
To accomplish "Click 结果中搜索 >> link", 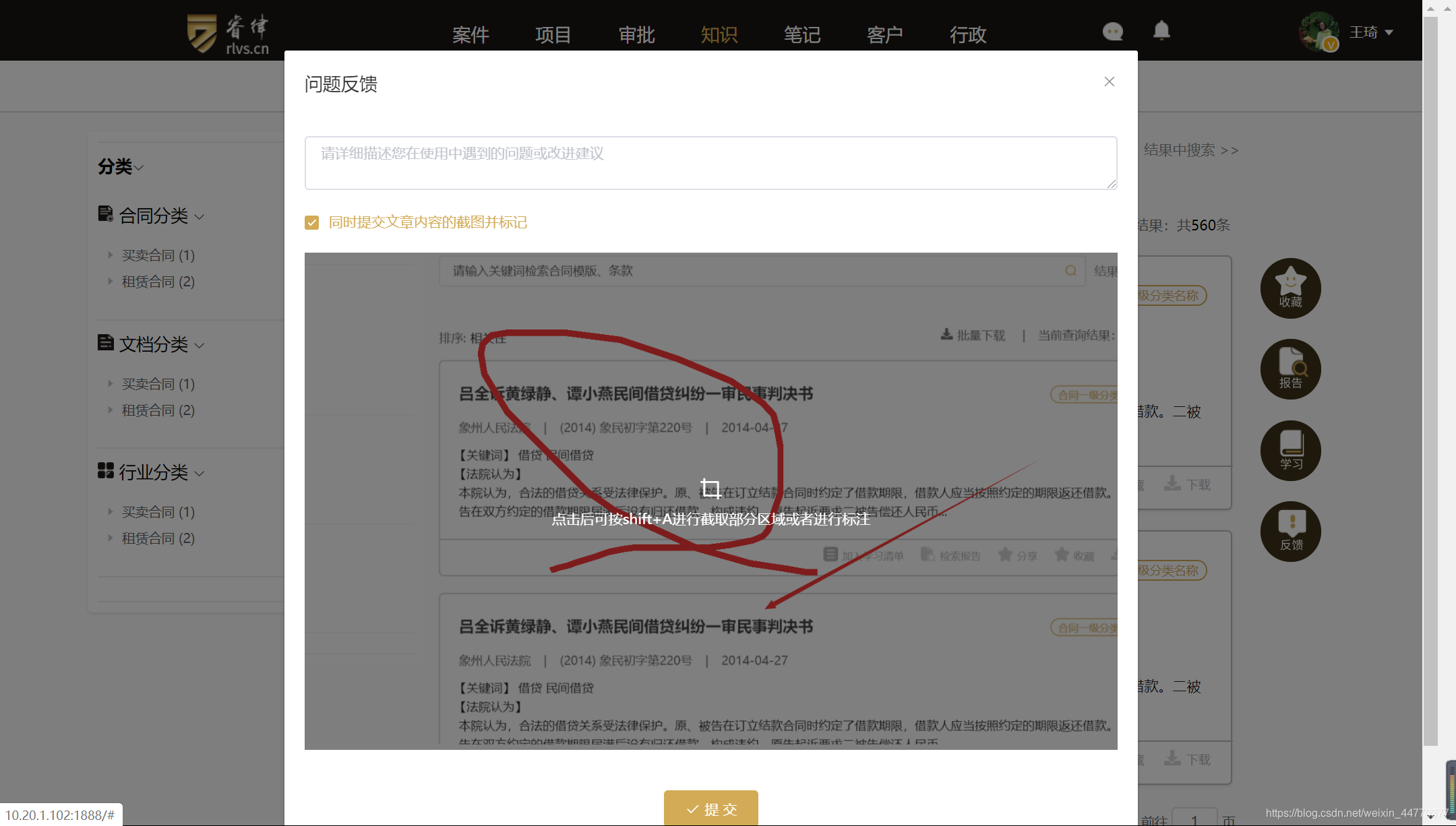I will tap(1191, 150).
